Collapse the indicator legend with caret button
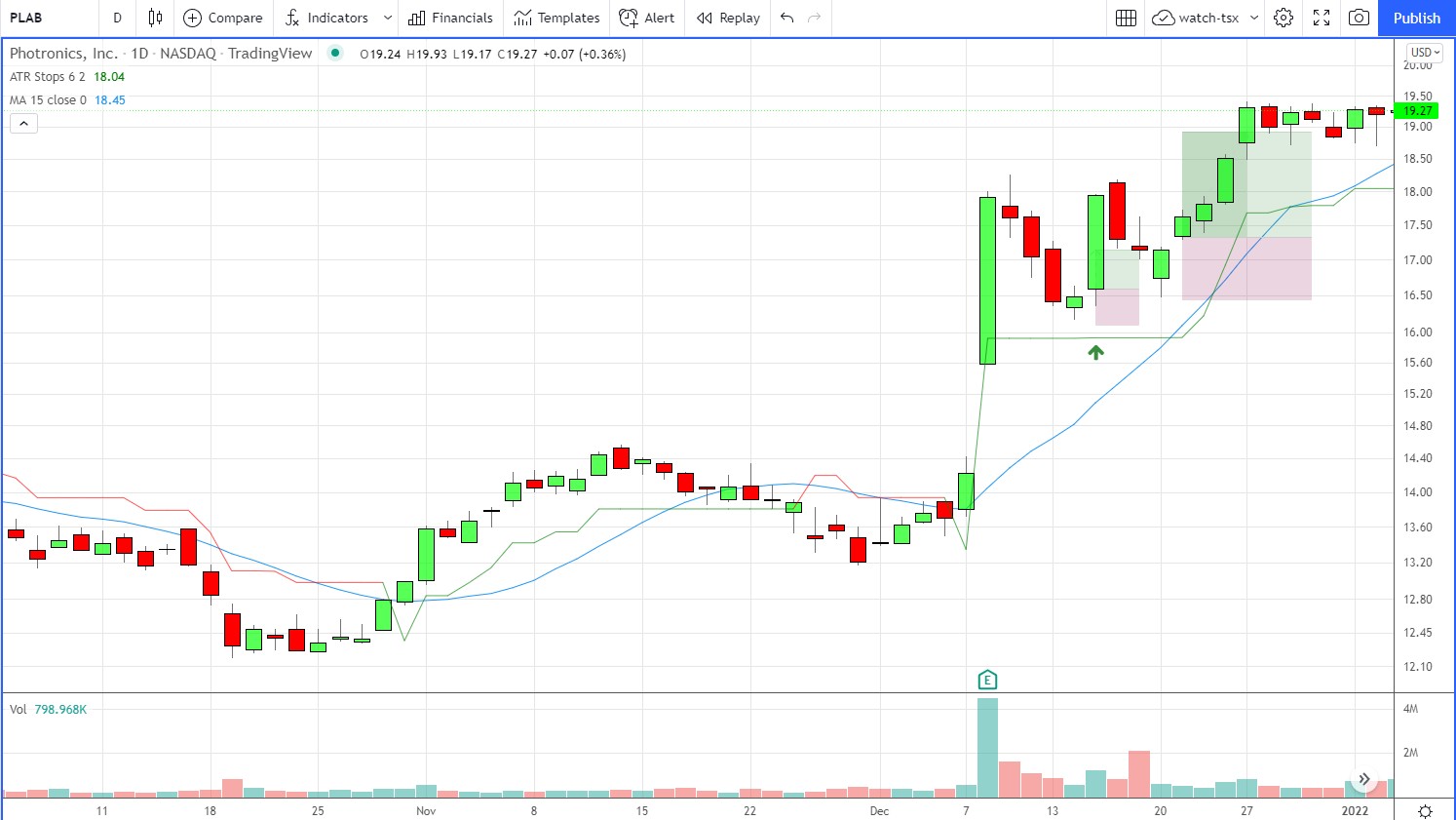The height and width of the screenshot is (820, 1456). (x=23, y=124)
